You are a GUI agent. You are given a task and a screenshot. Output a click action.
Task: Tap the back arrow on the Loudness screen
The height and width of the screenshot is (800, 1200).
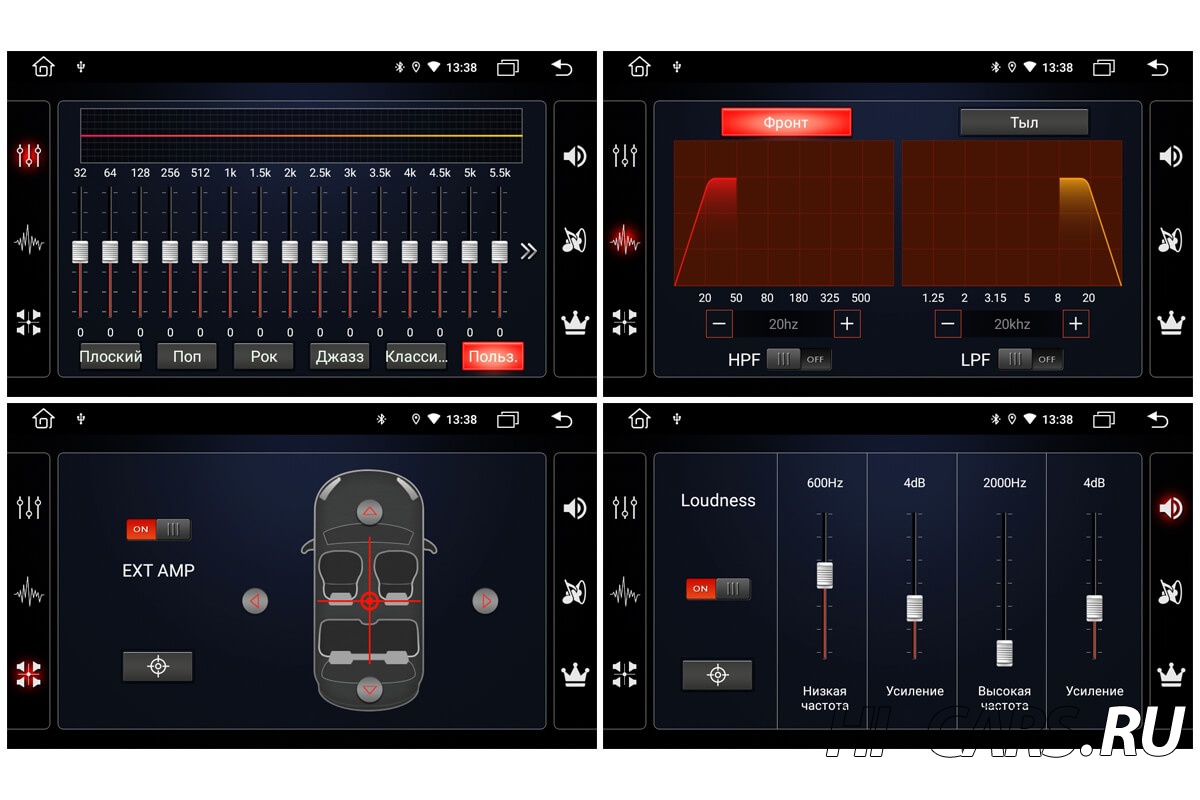point(1158,419)
